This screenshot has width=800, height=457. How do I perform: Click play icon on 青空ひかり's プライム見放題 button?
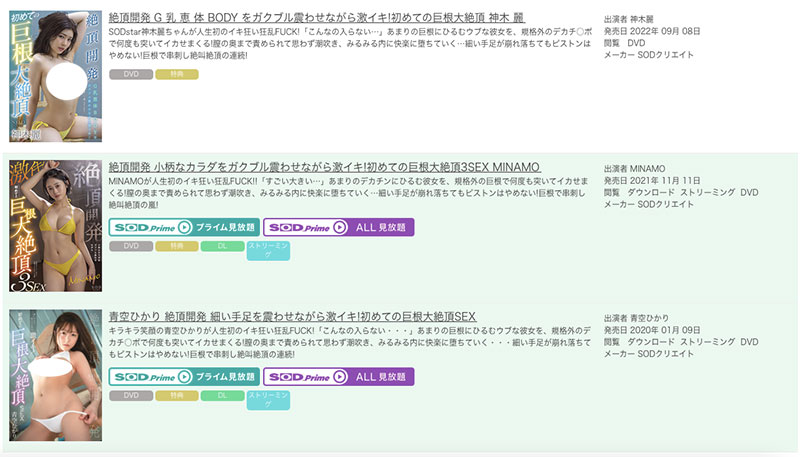(x=183, y=377)
